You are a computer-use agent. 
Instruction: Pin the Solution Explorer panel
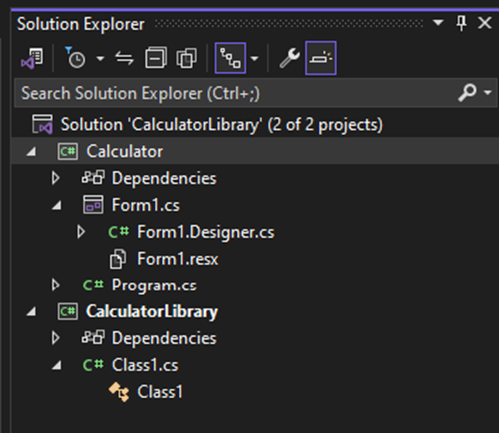461,23
